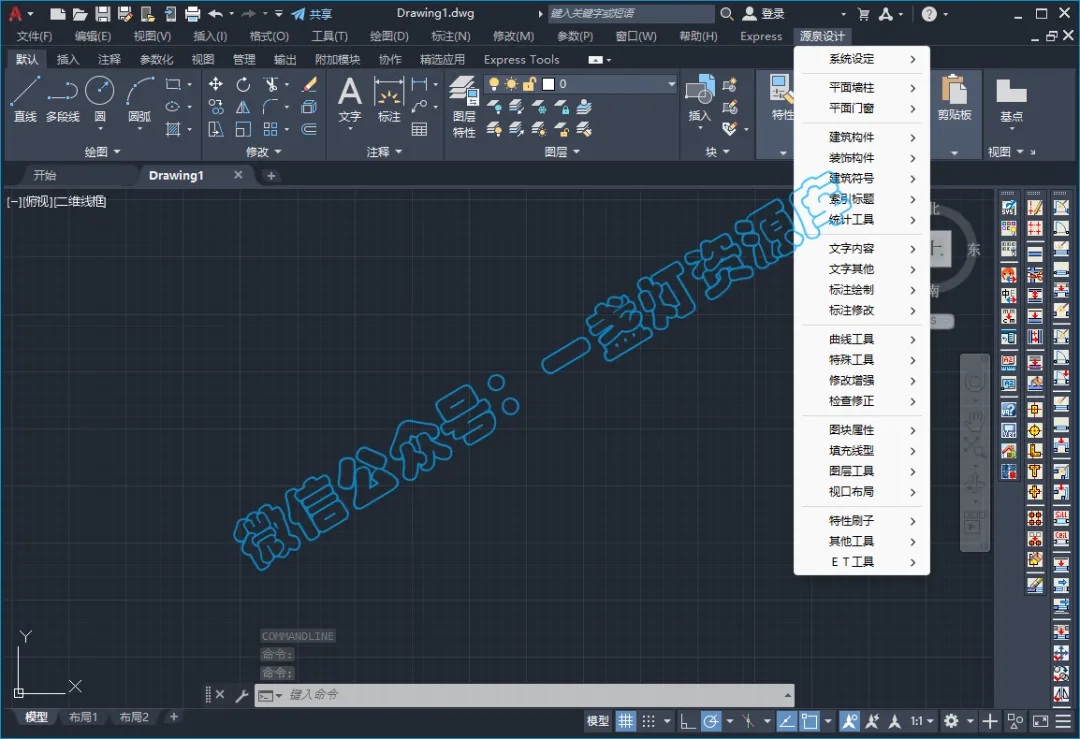This screenshot has height=739, width=1080.
Task: Switch to the 插入 ribbon tab
Action: click(x=68, y=60)
